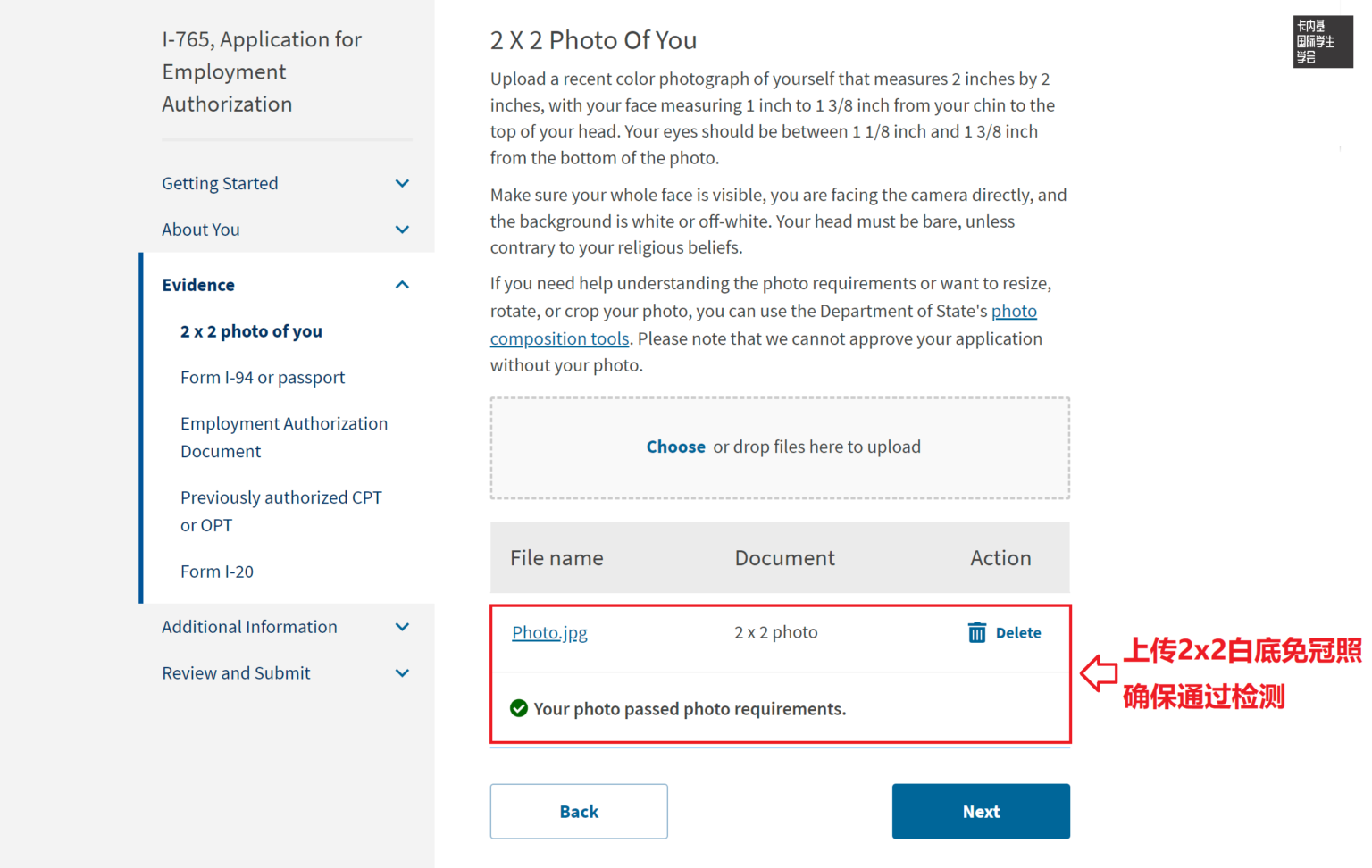Screen dimensions: 1372x868
Task: Click the logo badge in top-right corner
Action: coord(1322,41)
